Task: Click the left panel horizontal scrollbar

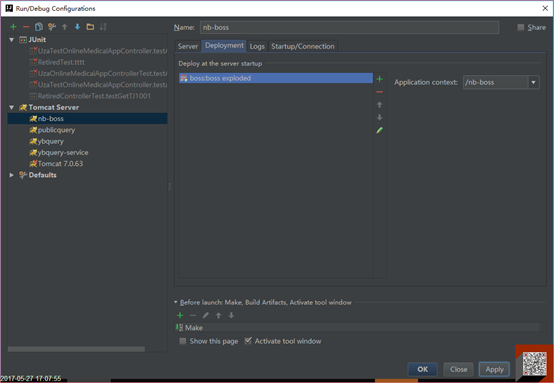Action: pos(76,349)
